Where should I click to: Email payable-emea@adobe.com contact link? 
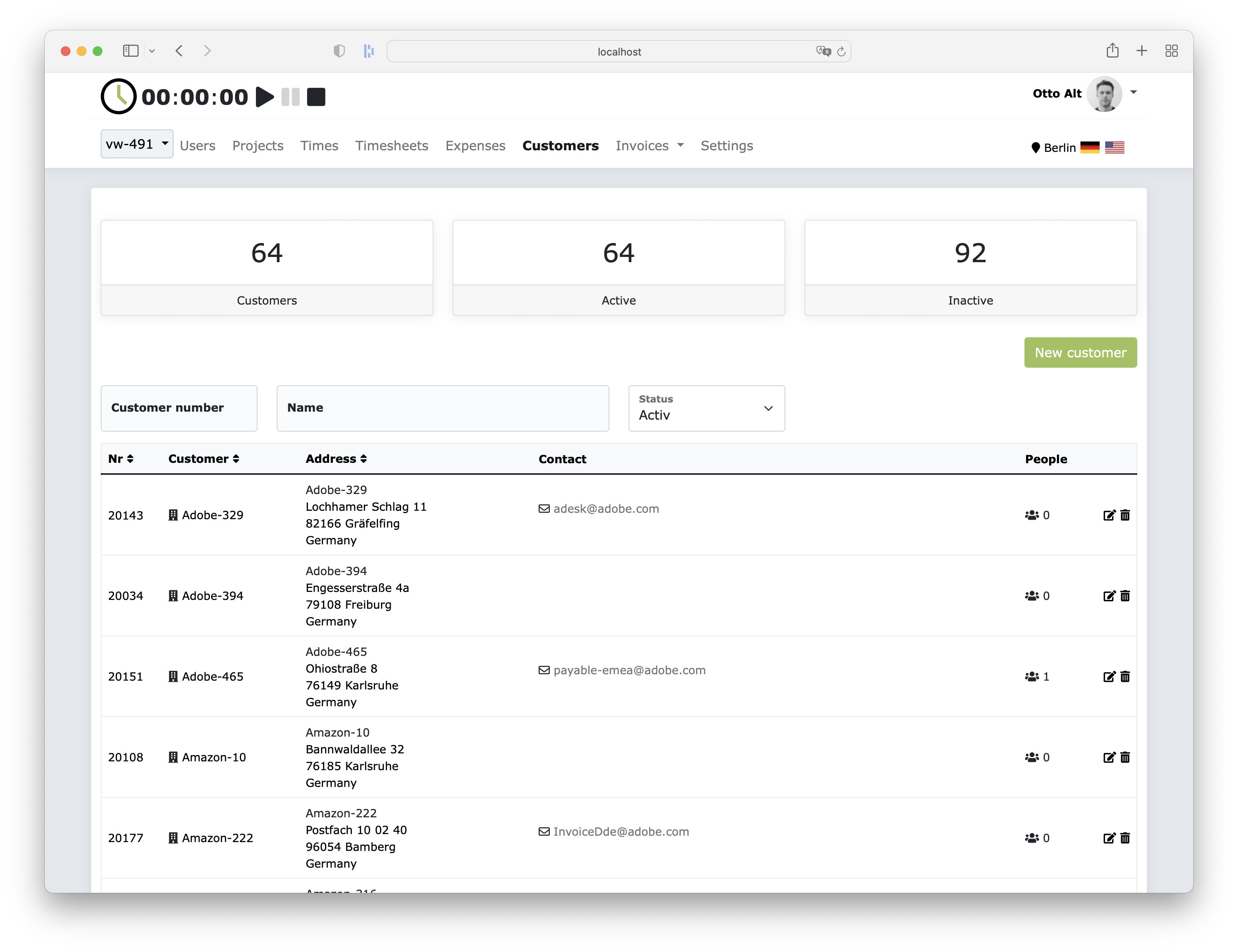click(x=629, y=670)
